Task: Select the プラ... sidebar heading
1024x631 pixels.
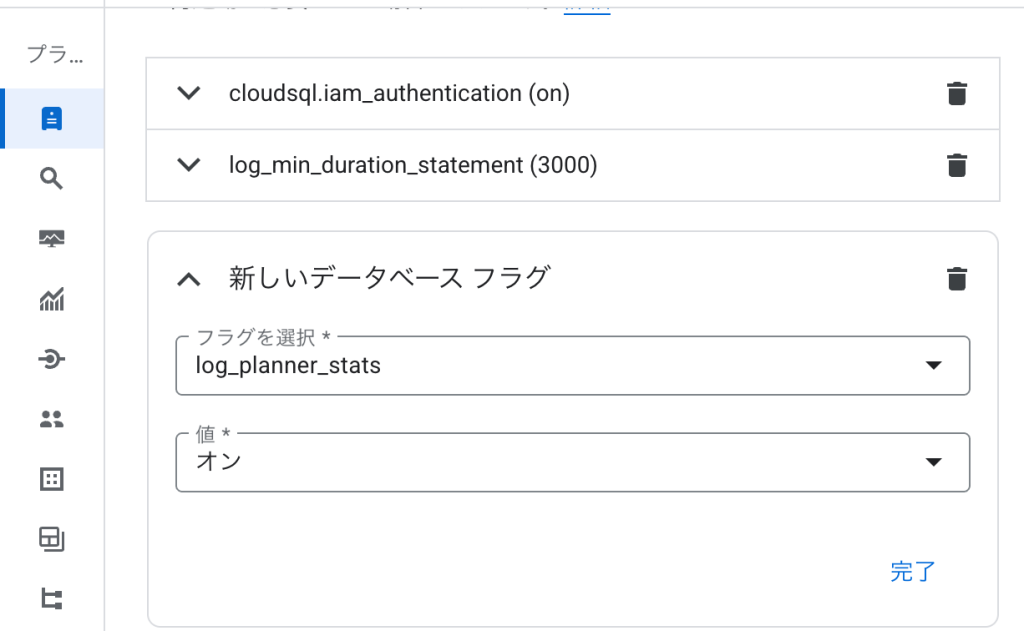Action: click(x=55, y=54)
